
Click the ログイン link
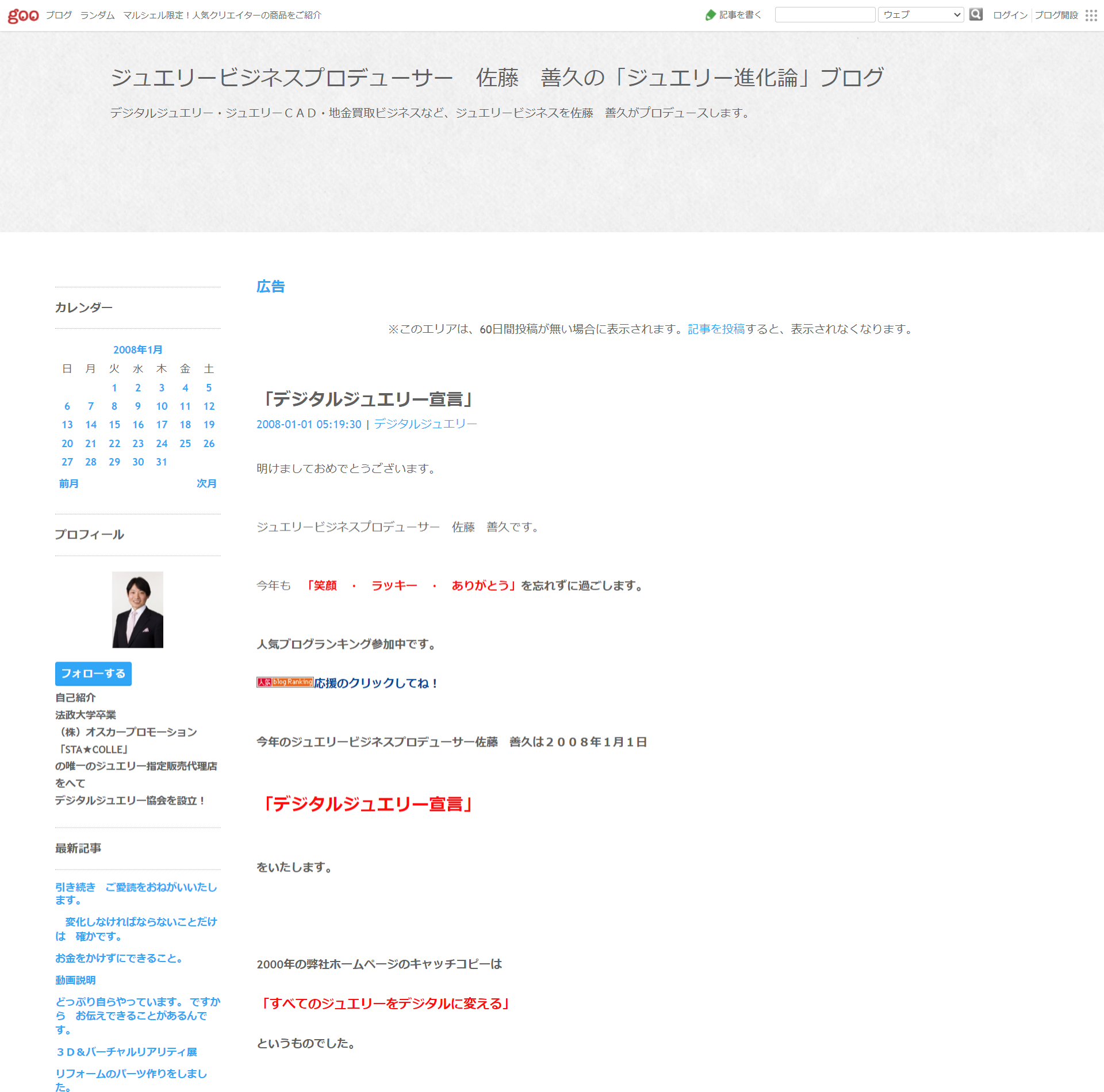(1010, 15)
